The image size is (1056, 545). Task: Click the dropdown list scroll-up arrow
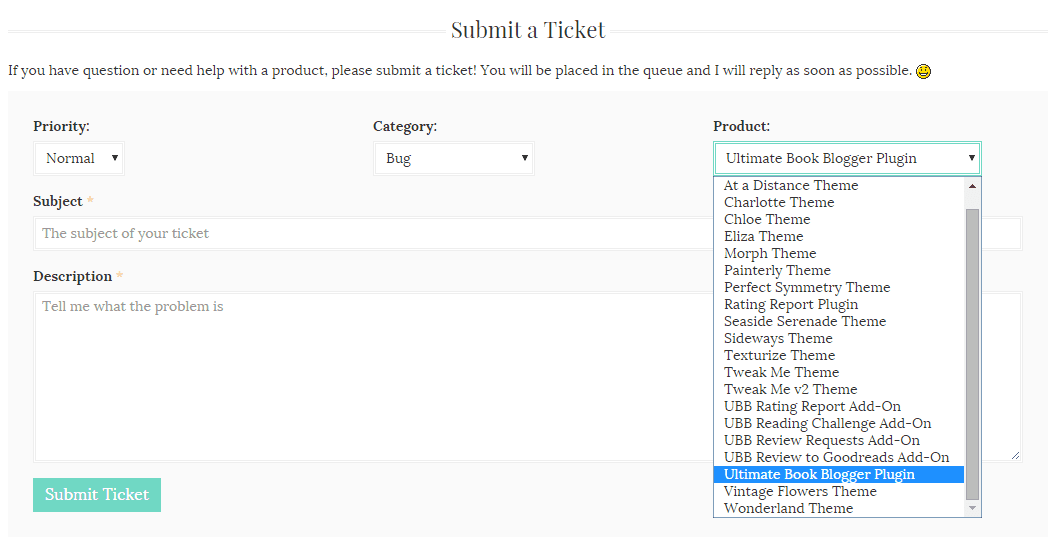(x=972, y=186)
